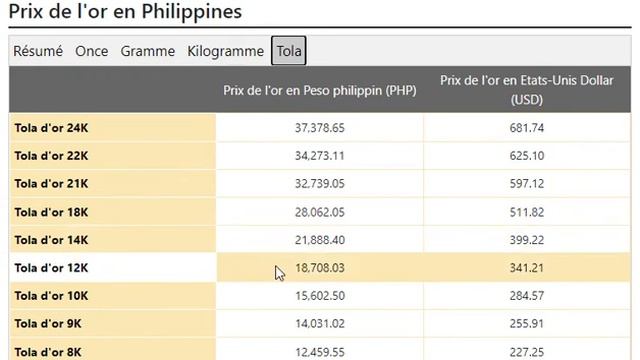Select the 'Tola d'or 21K' row label
Viewport: 640px width, 360px height.
coord(51,184)
